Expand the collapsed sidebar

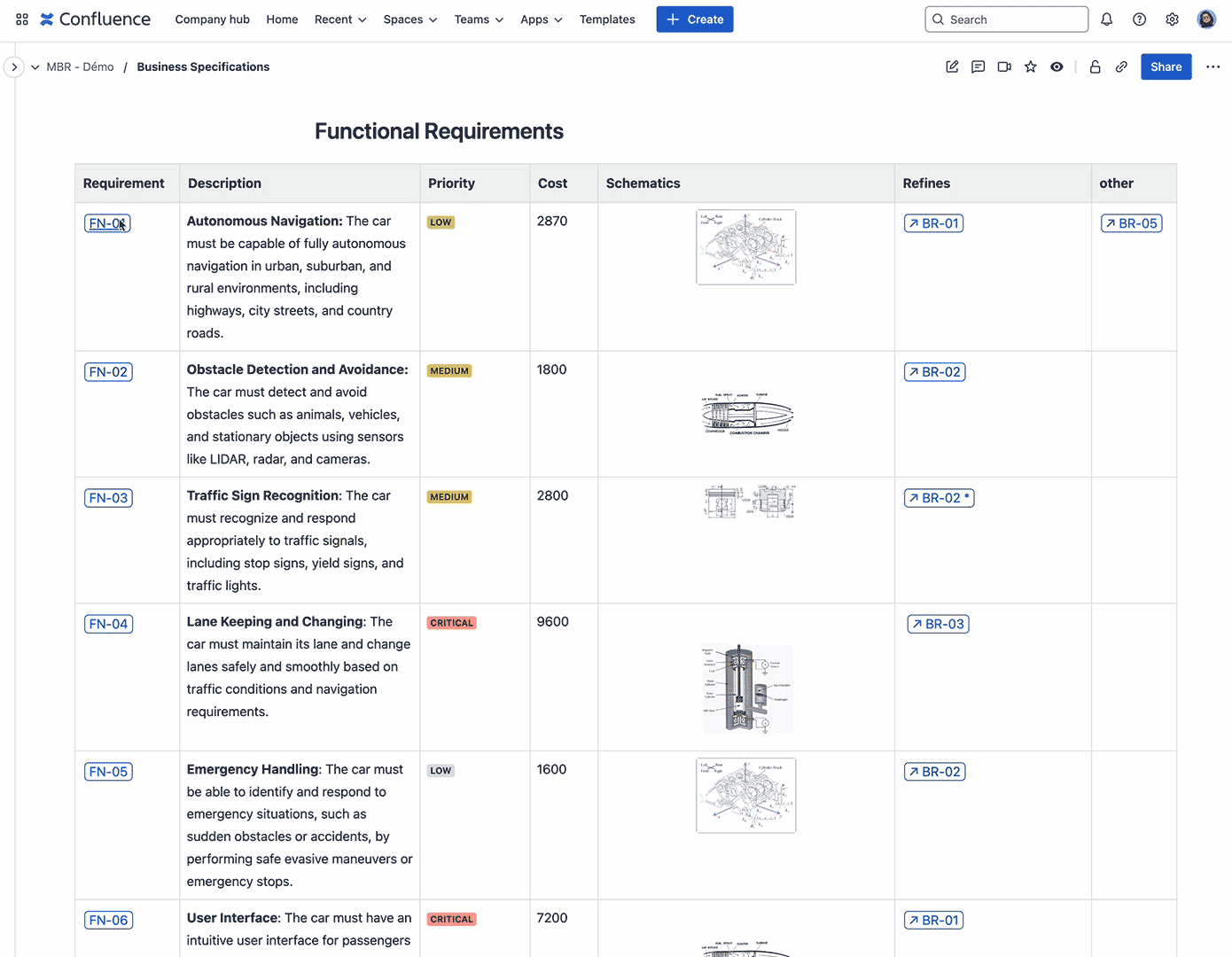(14, 66)
